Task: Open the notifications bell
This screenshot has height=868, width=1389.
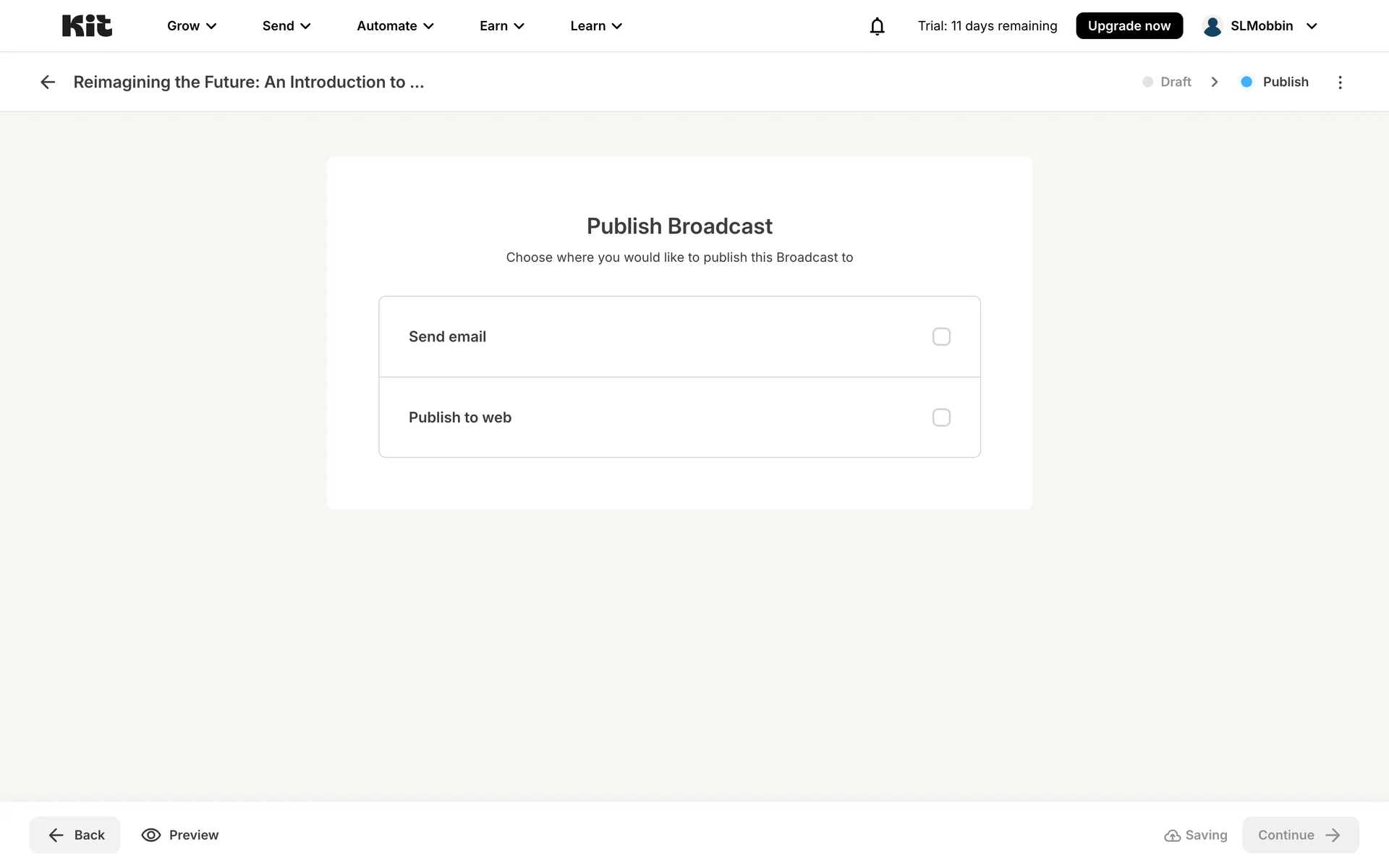Action: [x=877, y=26]
